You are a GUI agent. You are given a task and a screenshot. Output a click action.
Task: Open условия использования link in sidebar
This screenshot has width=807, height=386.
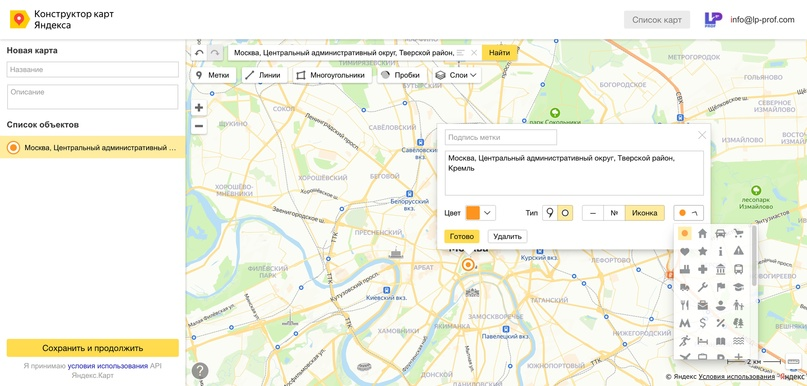coord(108,366)
